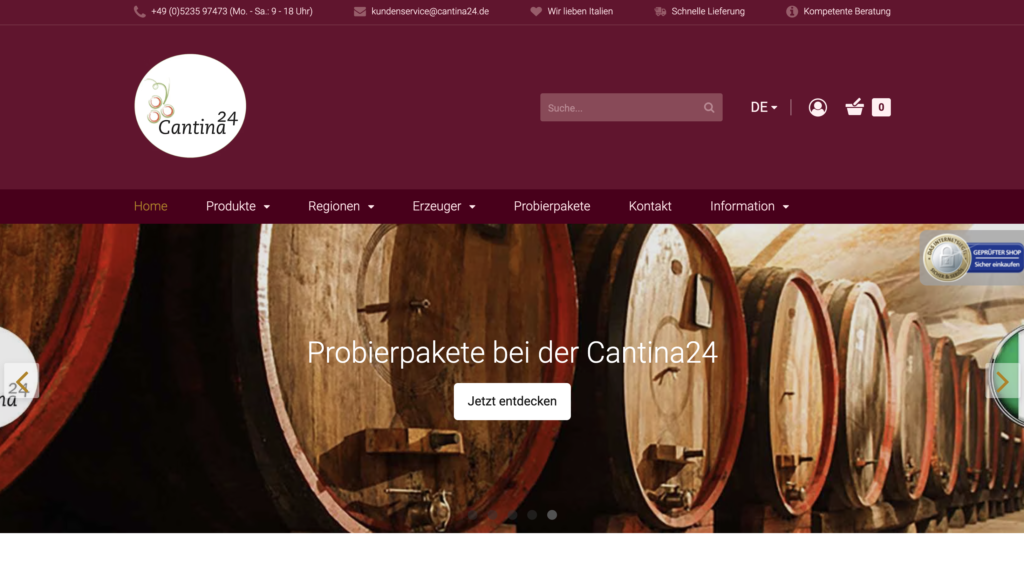This screenshot has height=578, width=1024.
Task: Click the delivery truck icon
Action: 660,11
